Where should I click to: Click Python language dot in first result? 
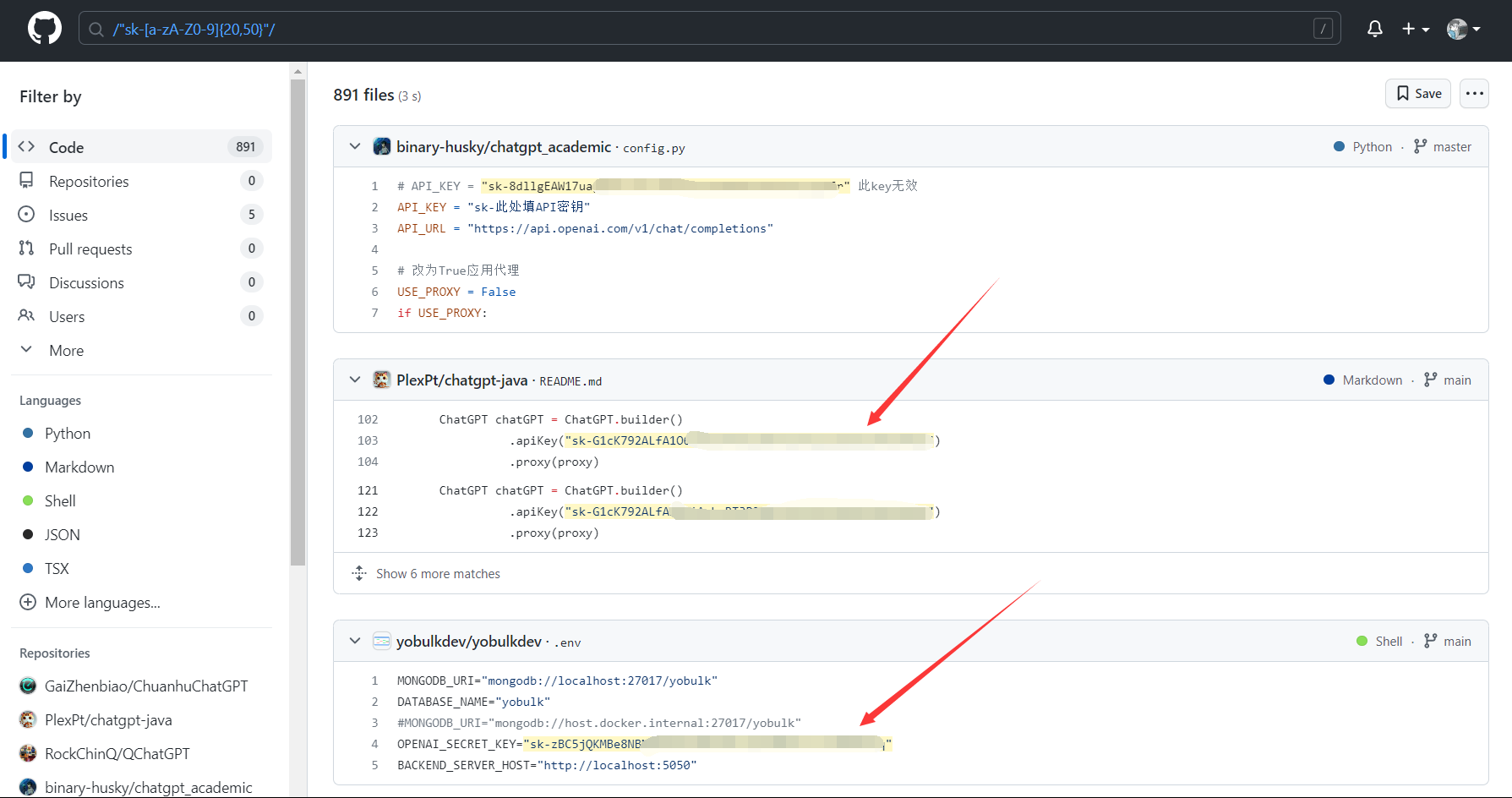(x=1339, y=146)
